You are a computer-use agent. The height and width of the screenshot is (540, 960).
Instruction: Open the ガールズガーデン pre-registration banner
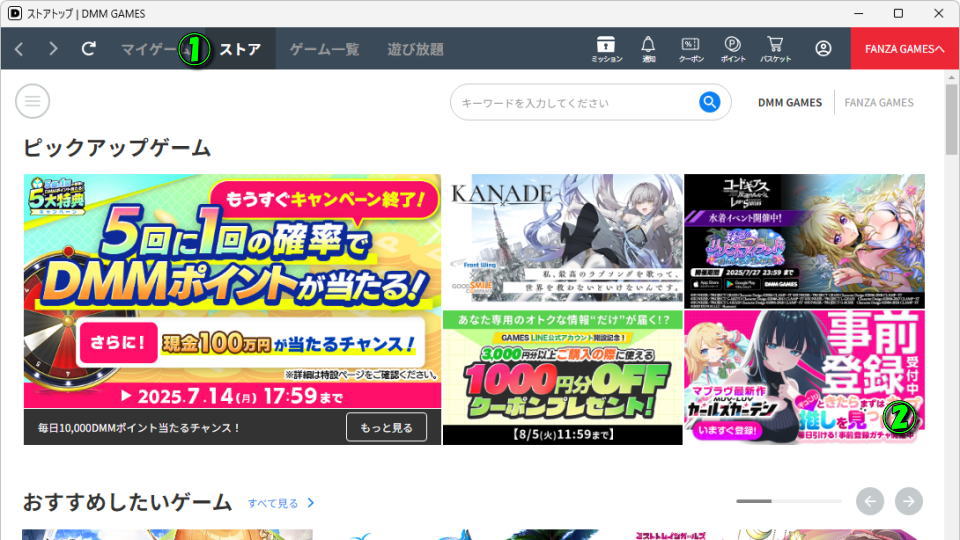click(804, 377)
